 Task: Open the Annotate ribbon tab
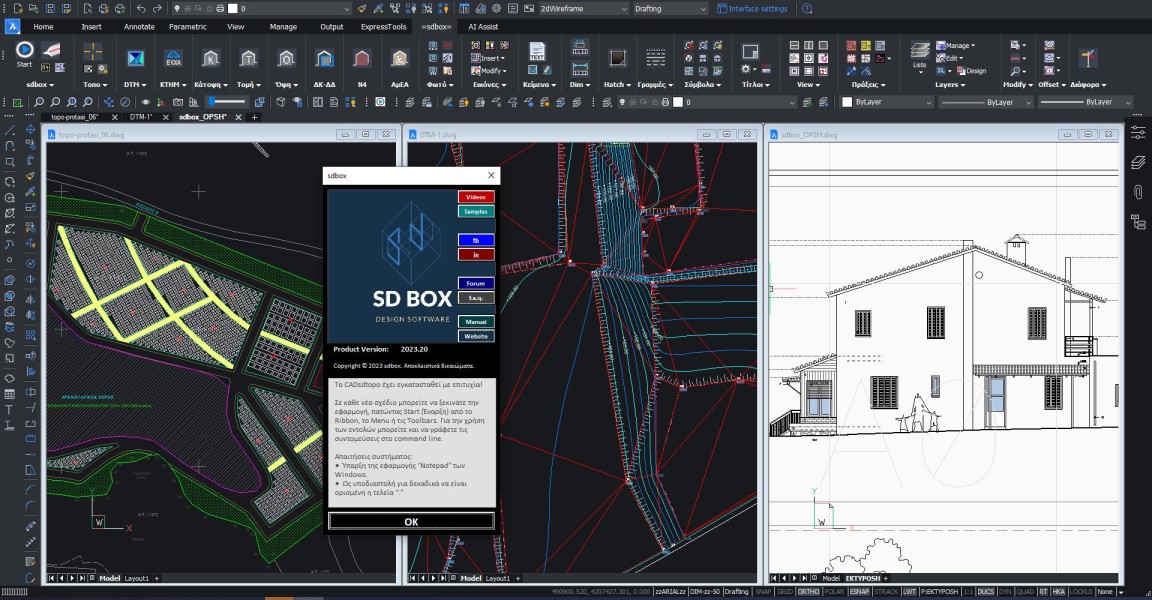click(x=139, y=26)
